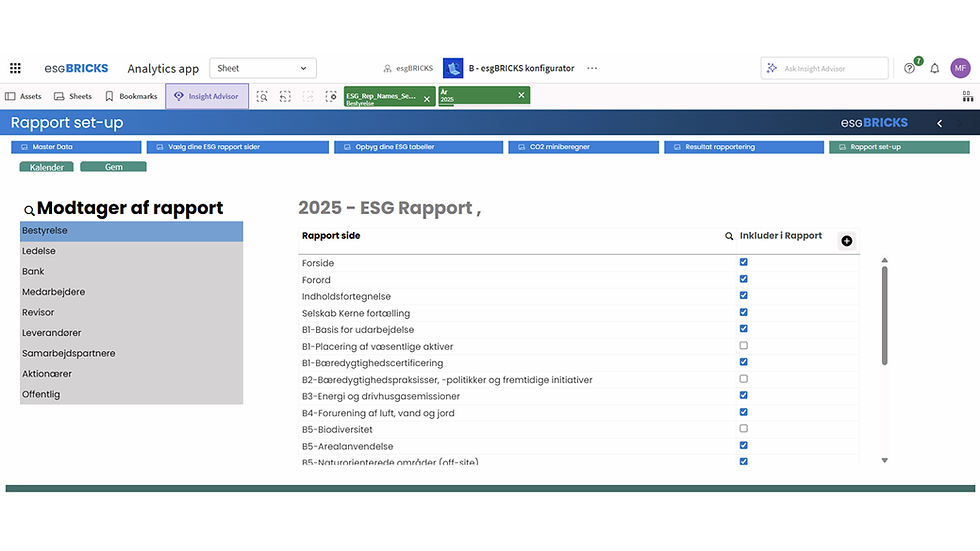
Task: Click the B - esgBRICKS konfigurator app icon
Action: click(x=453, y=68)
